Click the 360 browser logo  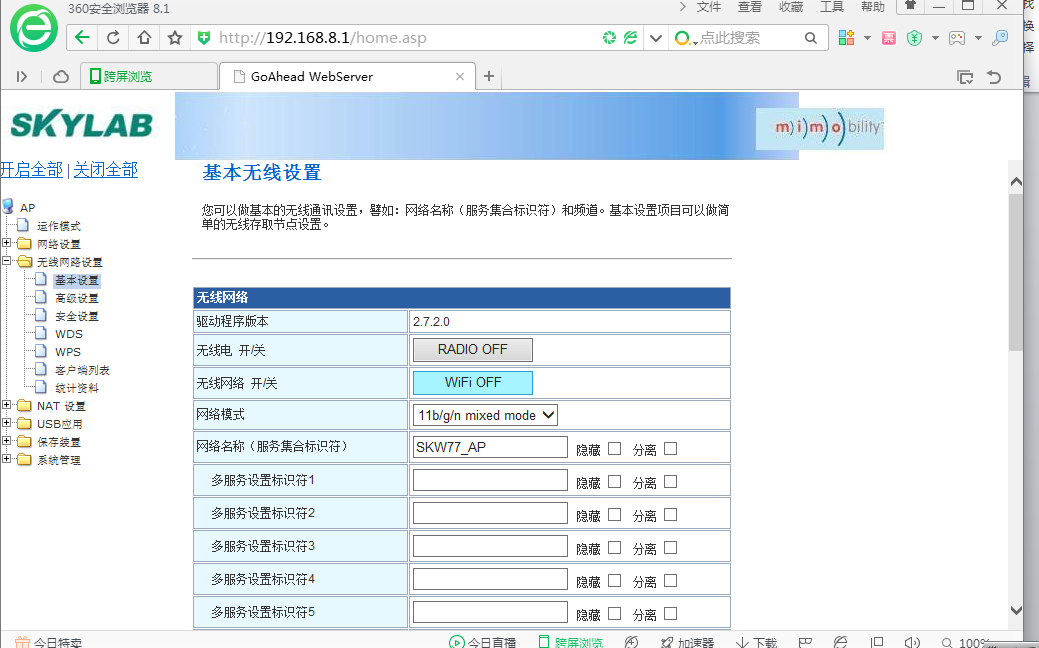[33, 28]
